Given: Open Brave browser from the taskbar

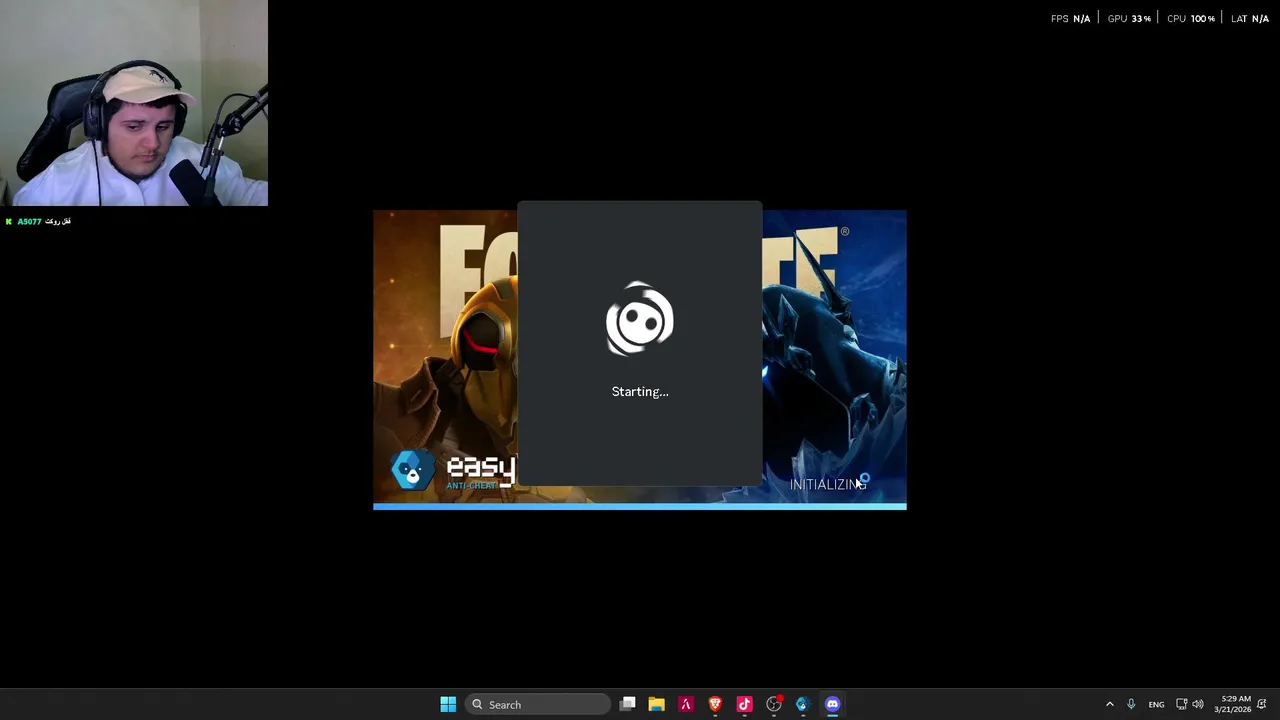Looking at the screenshot, I should 715,704.
